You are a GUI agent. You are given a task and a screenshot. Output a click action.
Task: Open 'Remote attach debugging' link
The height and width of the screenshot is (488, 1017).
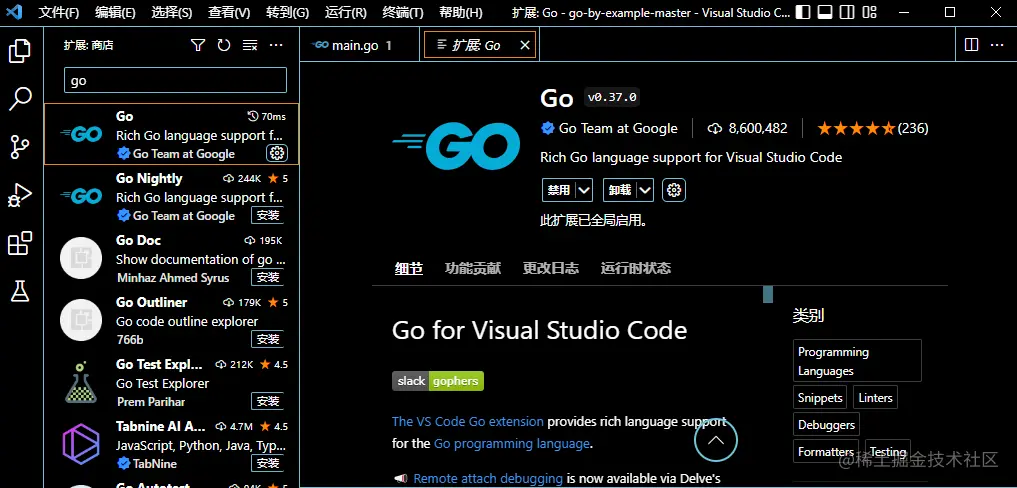click(488, 479)
